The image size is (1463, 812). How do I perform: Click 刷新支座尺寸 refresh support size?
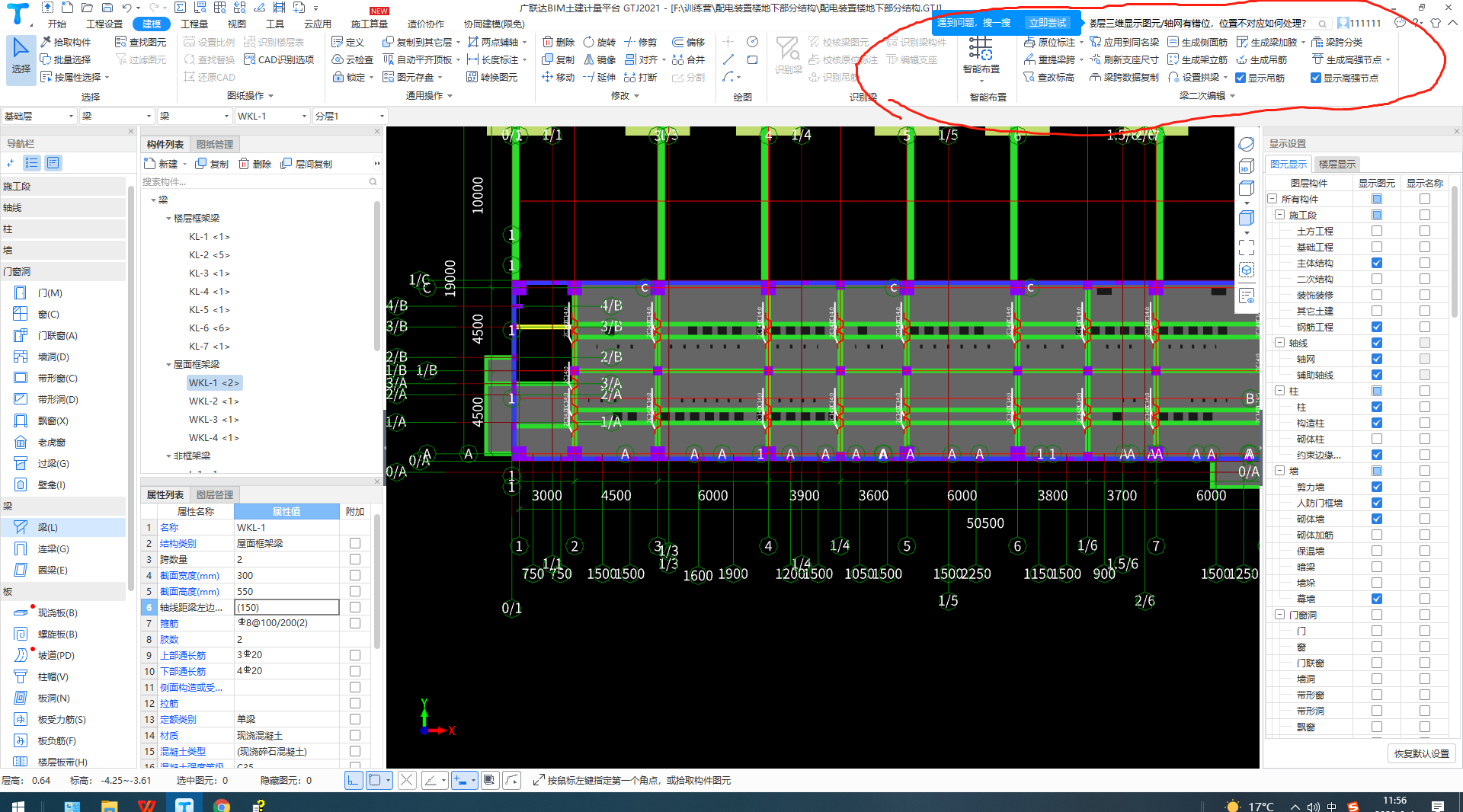1125,59
